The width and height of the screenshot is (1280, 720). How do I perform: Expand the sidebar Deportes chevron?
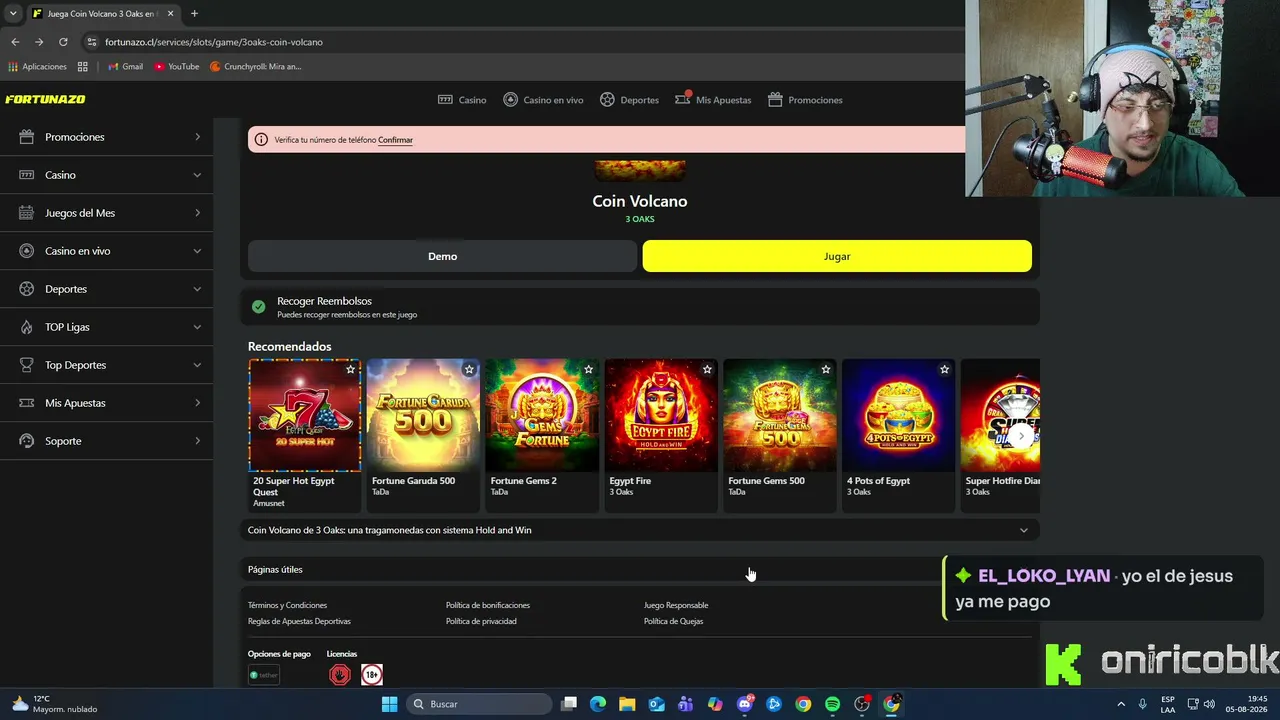[x=197, y=289]
